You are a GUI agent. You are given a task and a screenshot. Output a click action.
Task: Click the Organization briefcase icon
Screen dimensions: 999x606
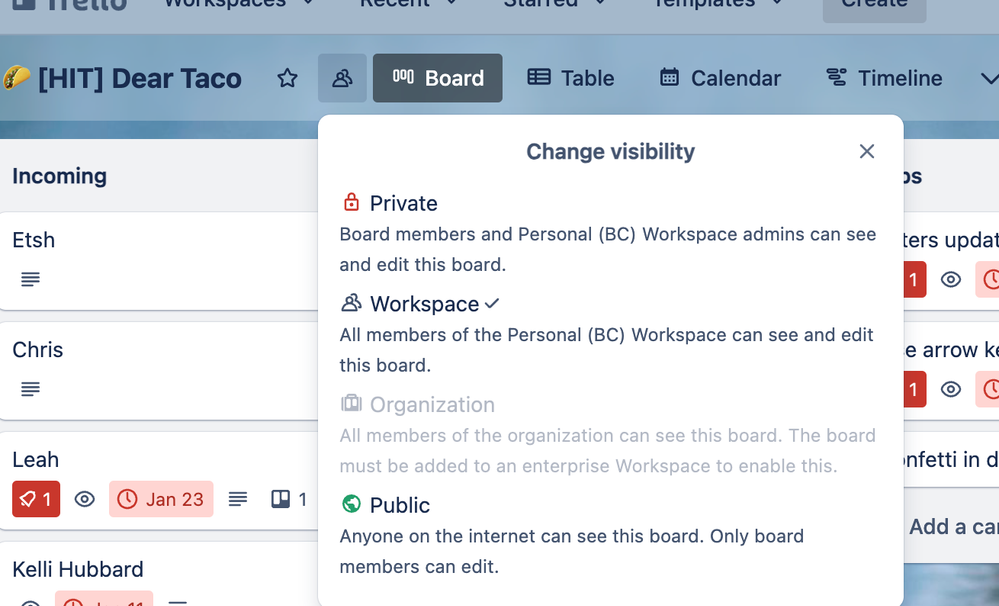pos(351,403)
